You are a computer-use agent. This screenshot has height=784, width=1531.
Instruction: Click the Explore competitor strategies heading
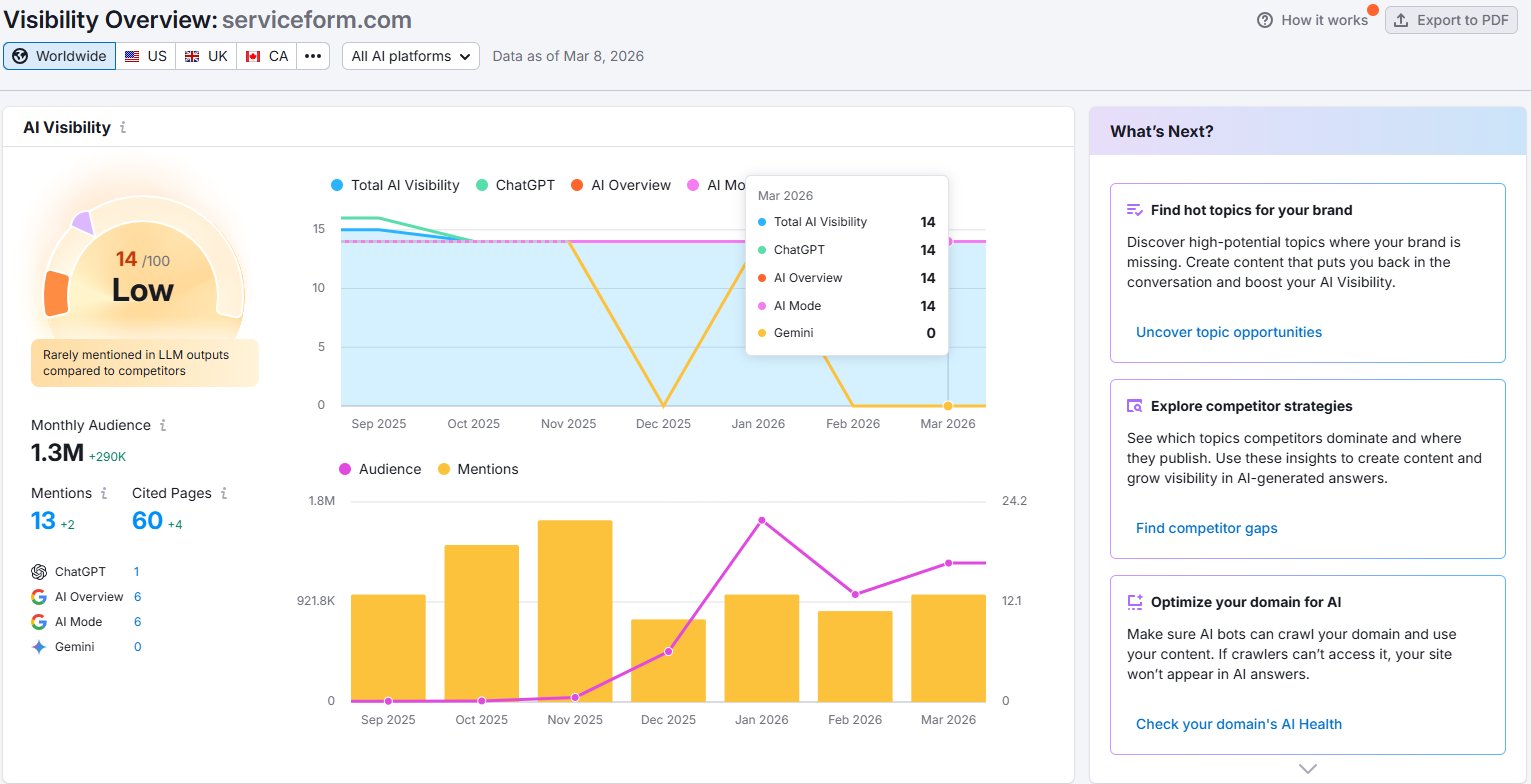(x=1251, y=406)
